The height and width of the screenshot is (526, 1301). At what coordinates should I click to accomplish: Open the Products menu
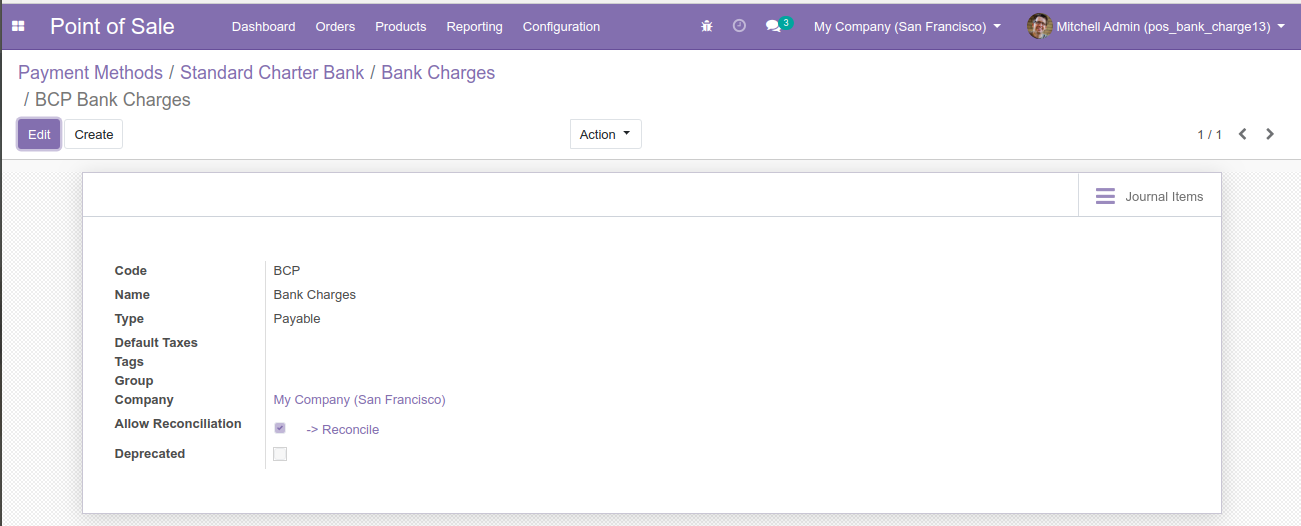click(401, 26)
